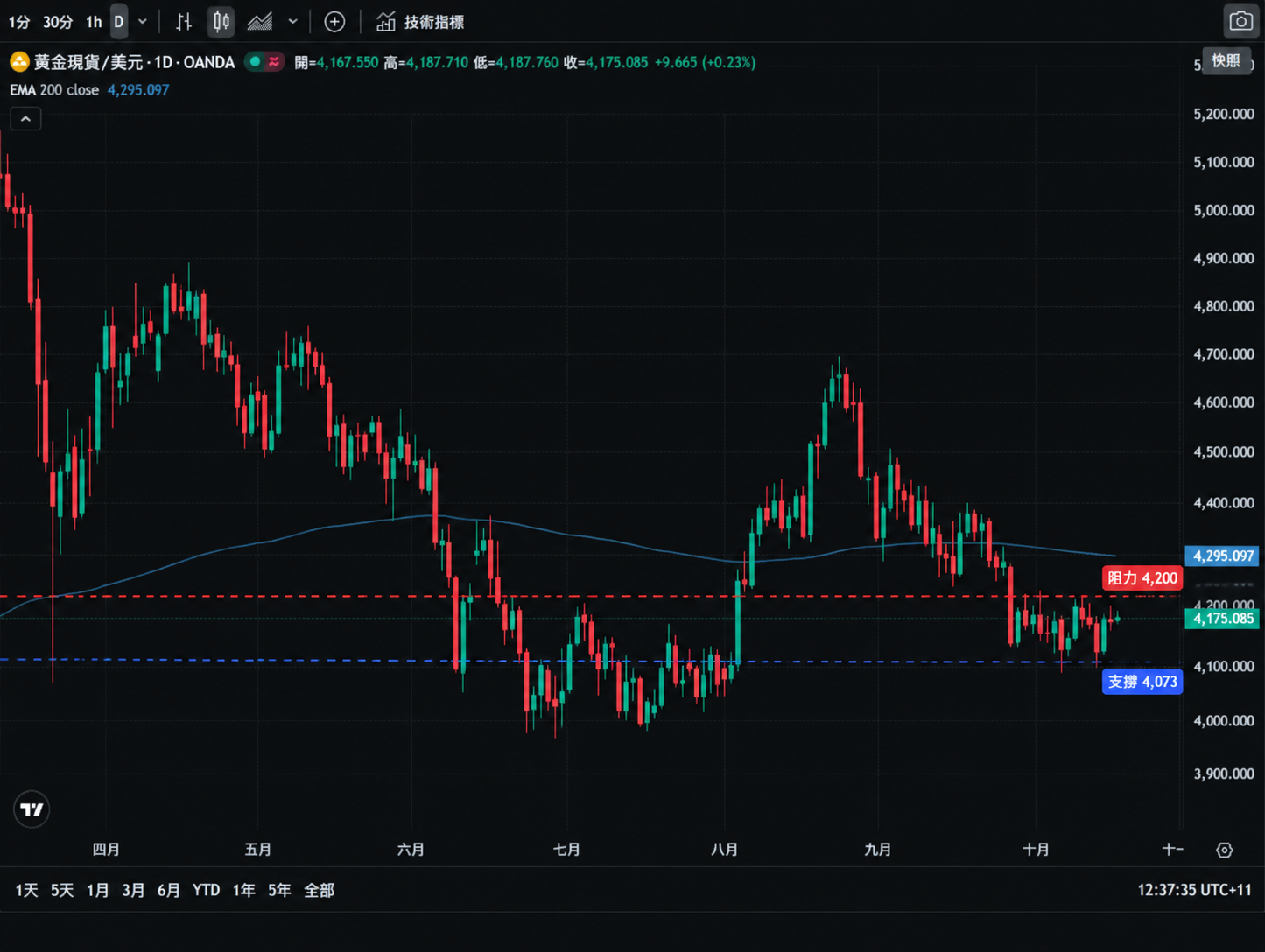Open 技術指標 indicators menu
1265x952 pixels.
pos(420,22)
